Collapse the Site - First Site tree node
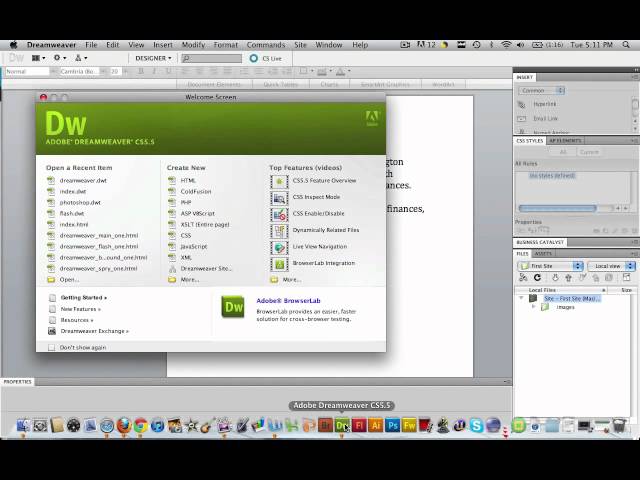 tap(521, 298)
